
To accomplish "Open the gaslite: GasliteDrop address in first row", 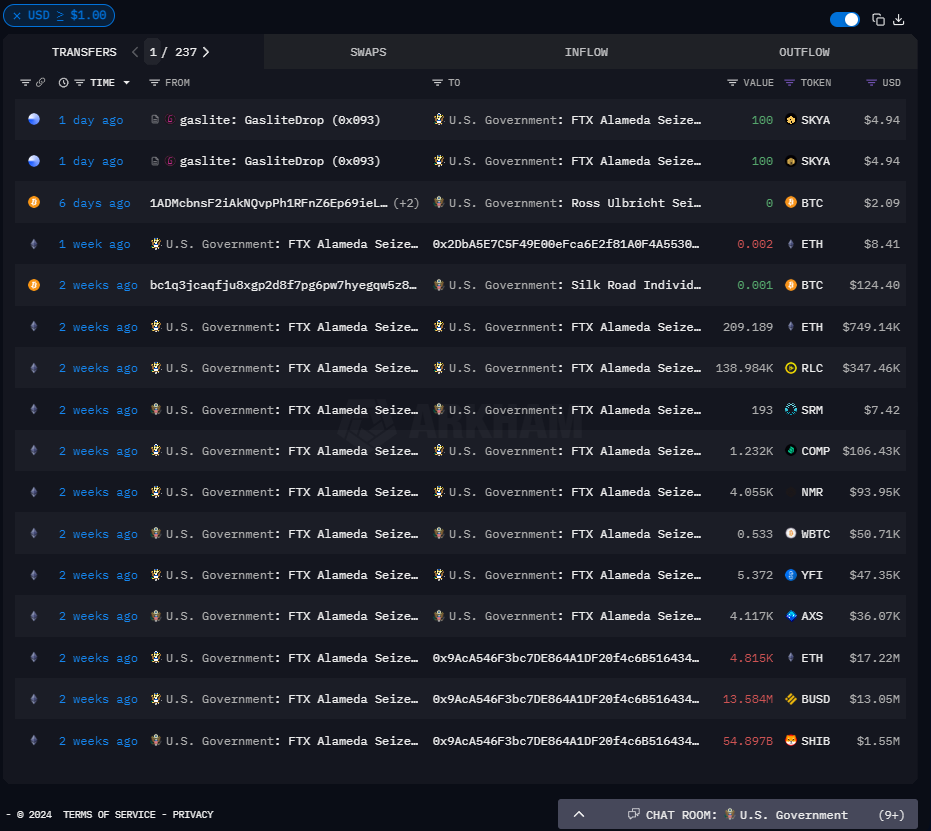I will (279, 120).
